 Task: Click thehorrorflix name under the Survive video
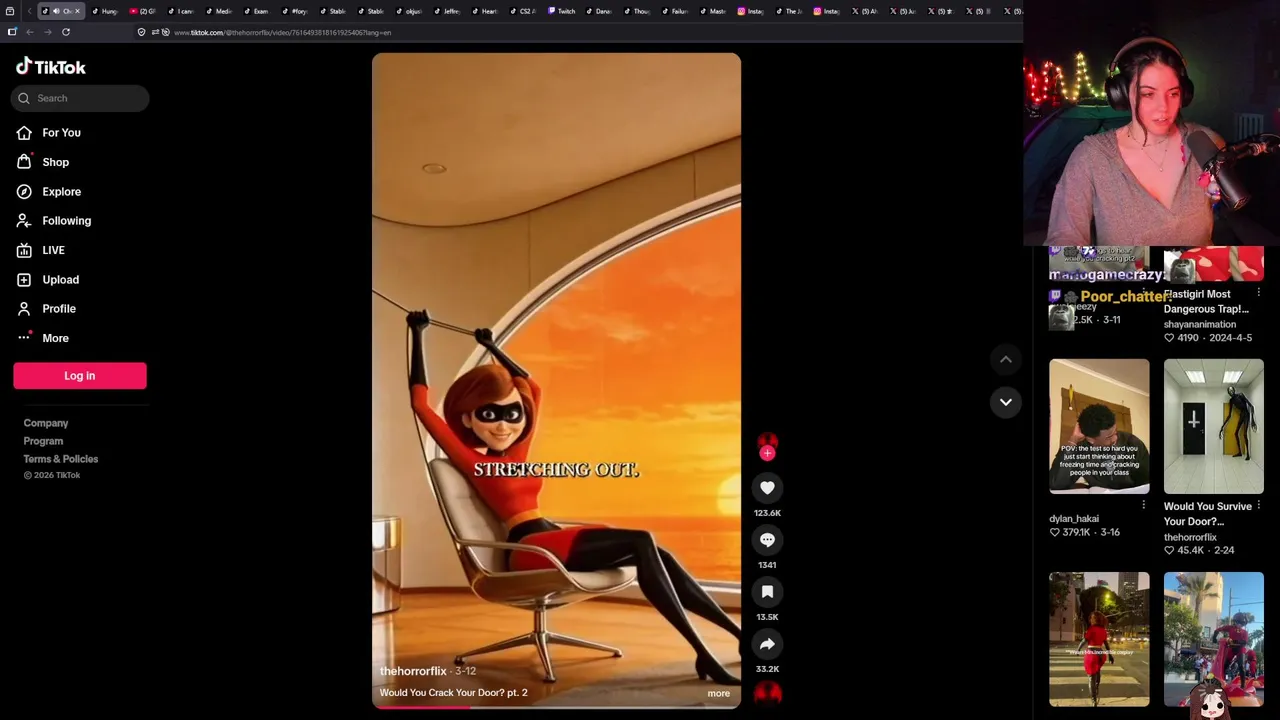point(1190,537)
